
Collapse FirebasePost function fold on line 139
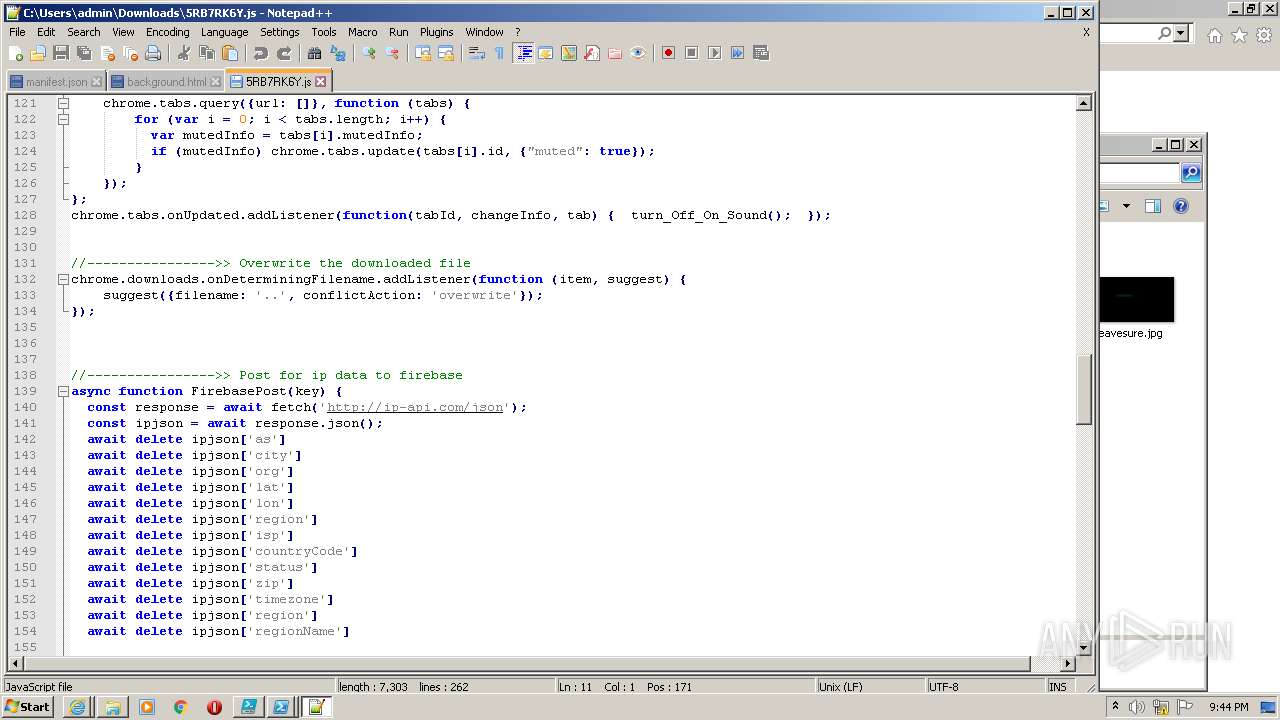63,391
